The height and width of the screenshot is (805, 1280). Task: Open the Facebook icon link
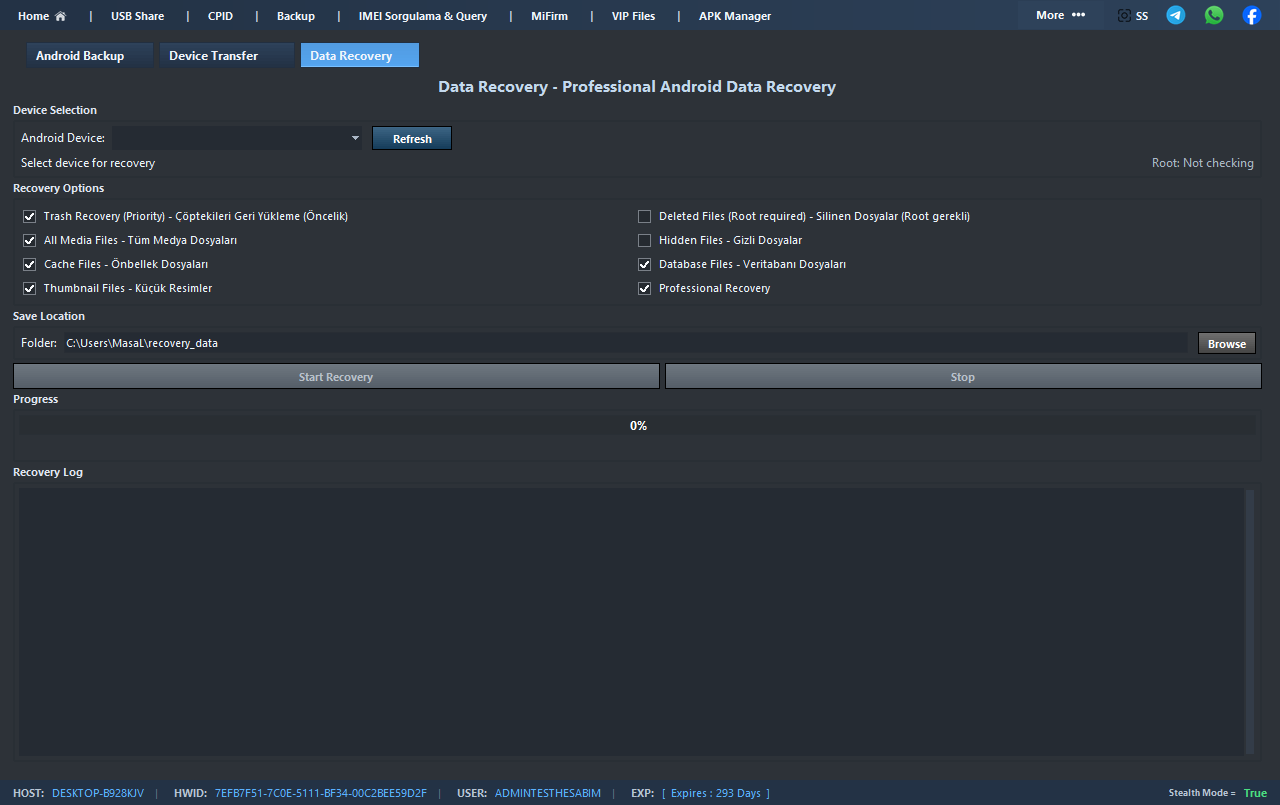pos(1251,16)
